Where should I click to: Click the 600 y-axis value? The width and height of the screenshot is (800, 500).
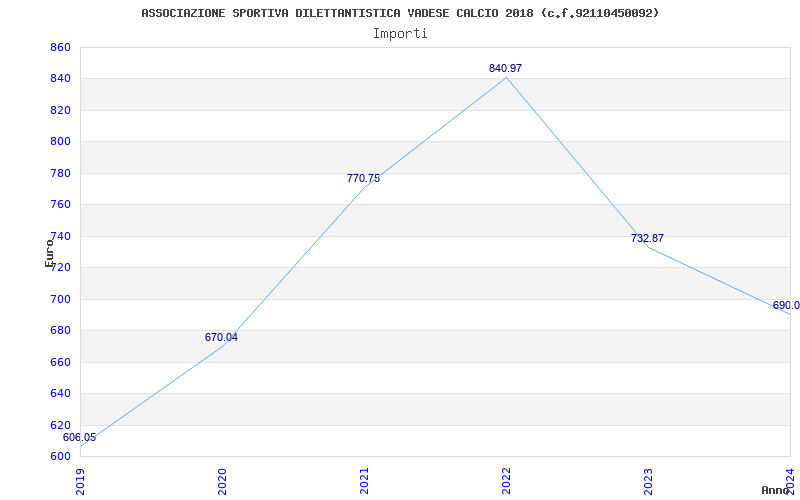(60, 457)
